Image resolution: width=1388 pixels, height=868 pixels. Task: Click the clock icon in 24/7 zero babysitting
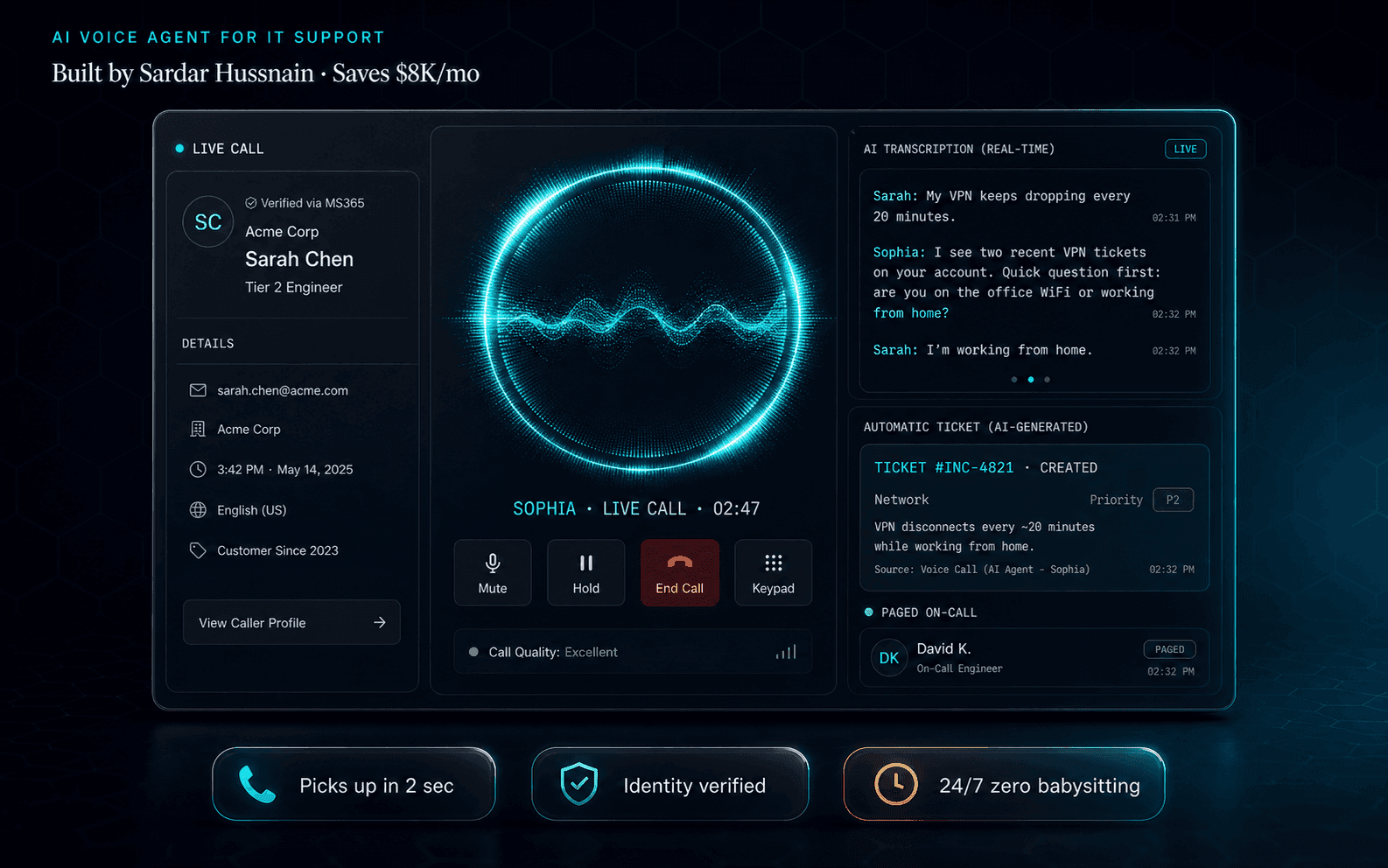pos(895,784)
